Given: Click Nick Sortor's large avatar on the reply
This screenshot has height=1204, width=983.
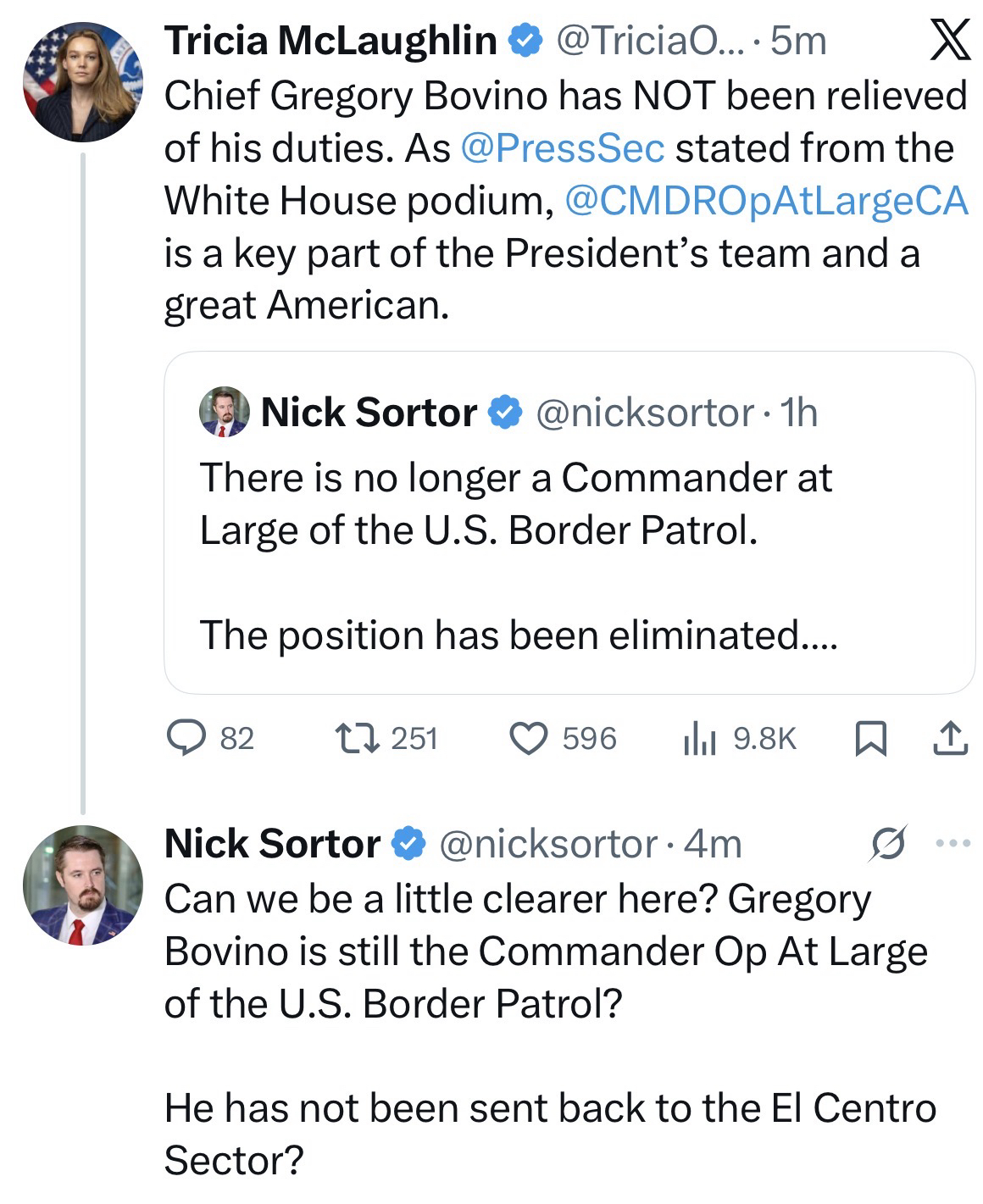Looking at the screenshot, I should (x=82, y=885).
